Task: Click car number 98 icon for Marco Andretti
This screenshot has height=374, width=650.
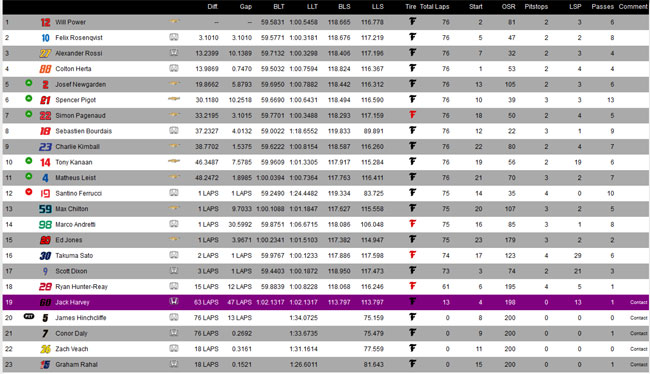Action: [x=45, y=225]
